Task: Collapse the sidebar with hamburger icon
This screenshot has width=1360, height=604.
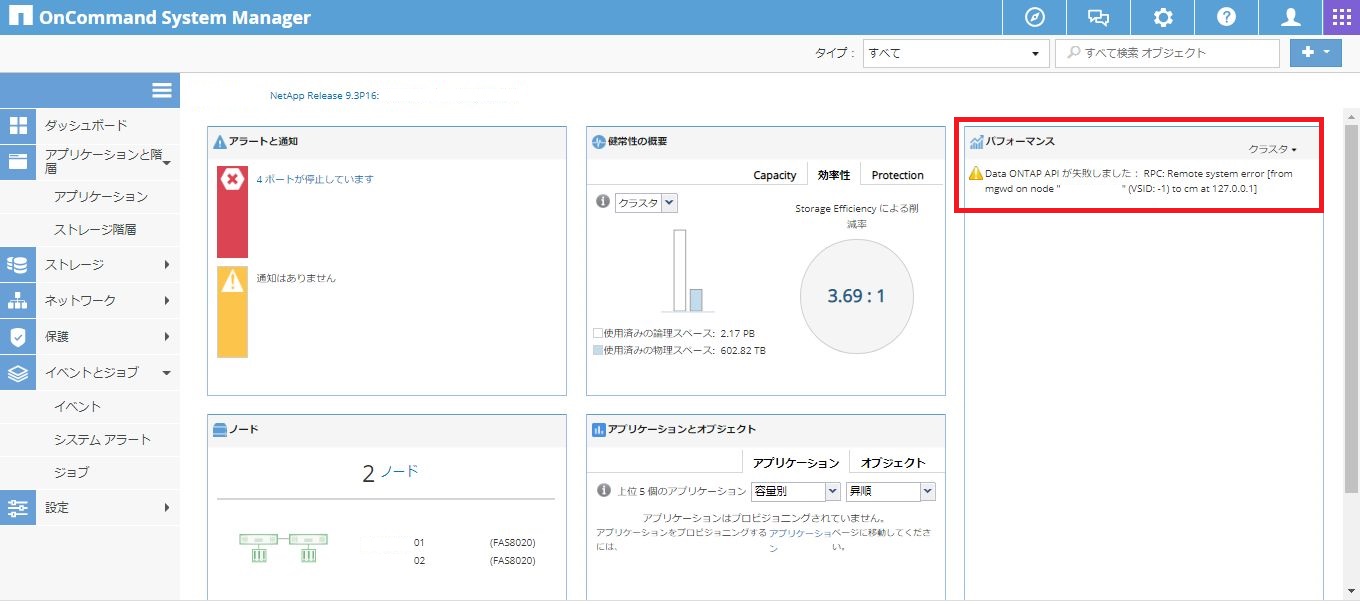Action: click(x=162, y=90)
